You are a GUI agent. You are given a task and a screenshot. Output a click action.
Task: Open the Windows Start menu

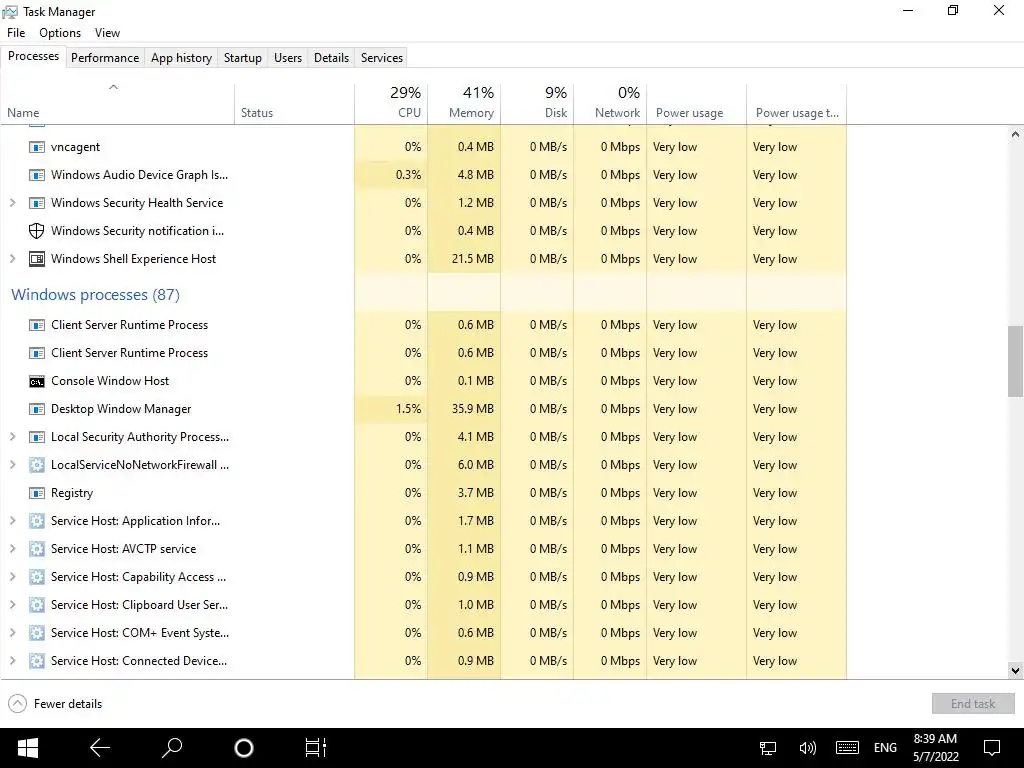(27, 748)
